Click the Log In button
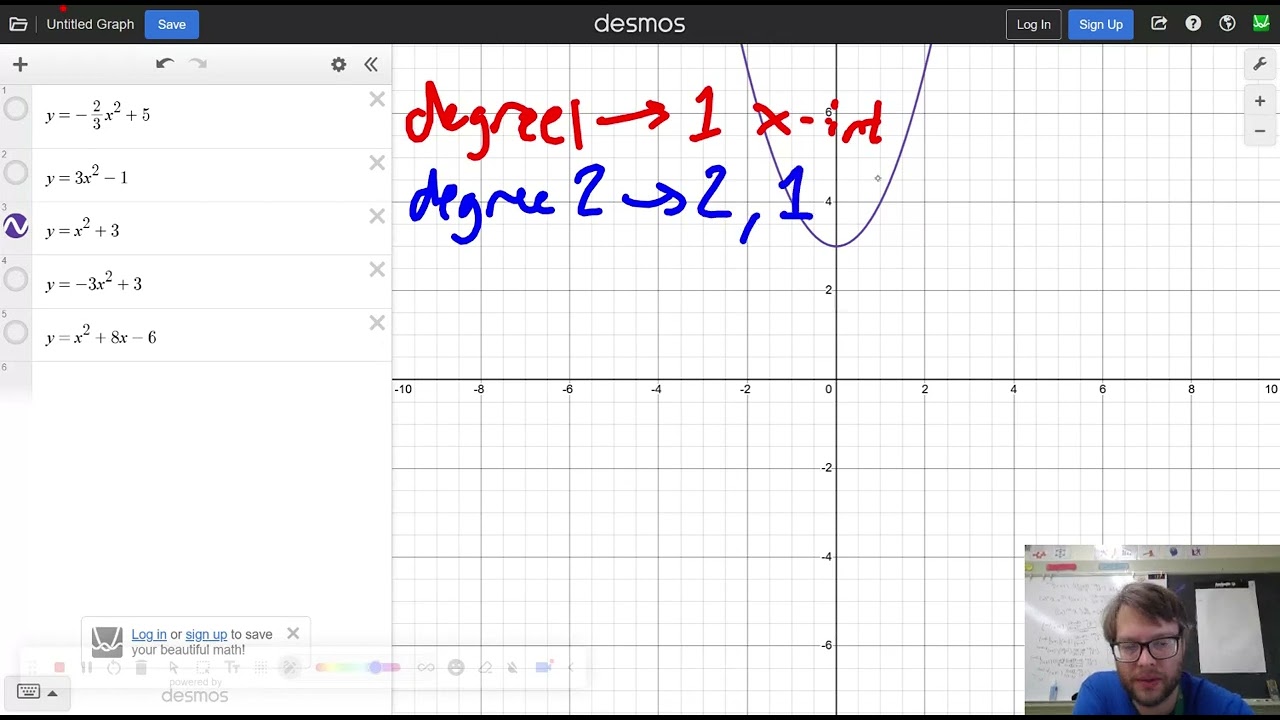The width and height of the screenshot is (1280, 720). [x=1033, y=24]
